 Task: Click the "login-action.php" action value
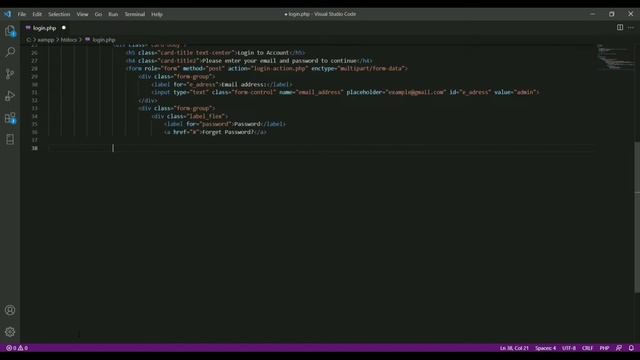(x=279, y=69)
